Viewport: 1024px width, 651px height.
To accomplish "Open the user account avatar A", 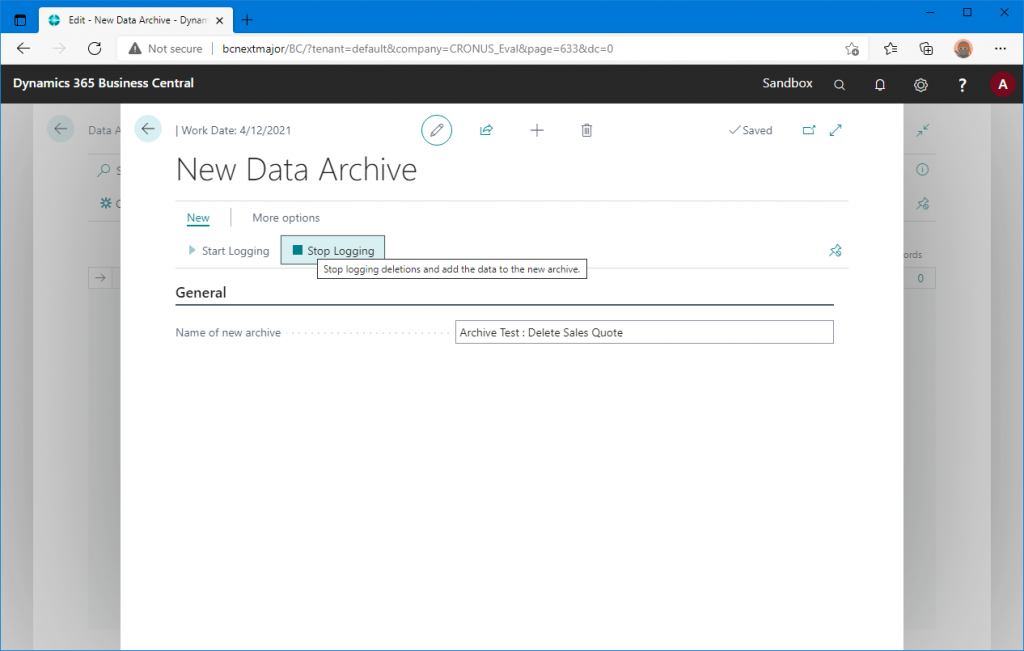I will pyautogui.click(x=1002, y=84).
